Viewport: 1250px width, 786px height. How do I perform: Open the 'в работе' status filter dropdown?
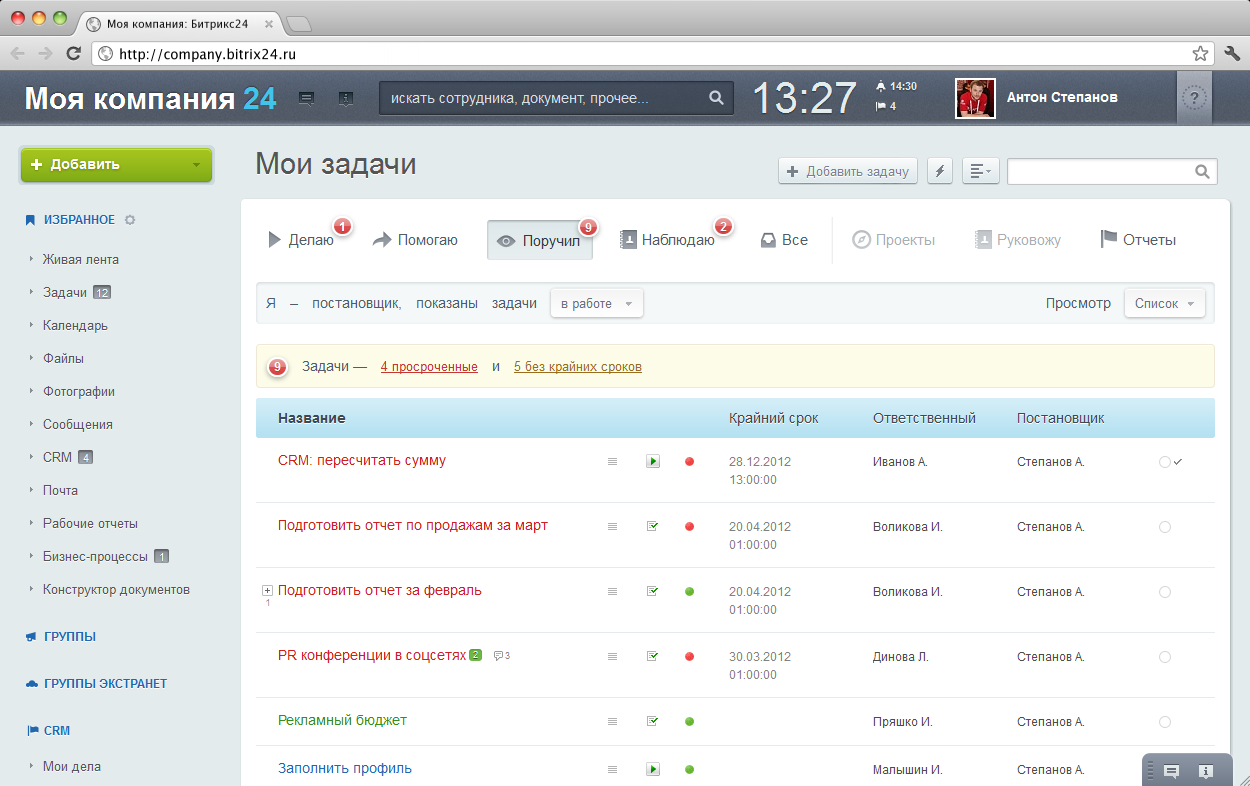[x=597, y=304]
